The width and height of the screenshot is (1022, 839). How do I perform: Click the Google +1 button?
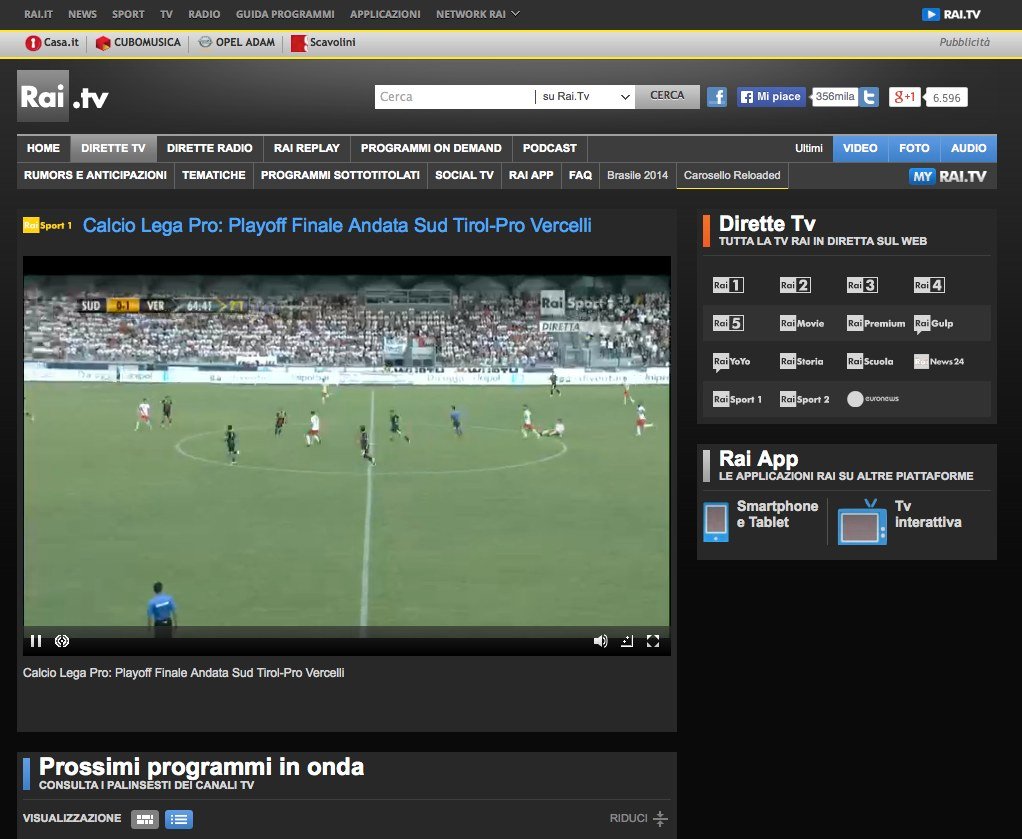(905, 97)
